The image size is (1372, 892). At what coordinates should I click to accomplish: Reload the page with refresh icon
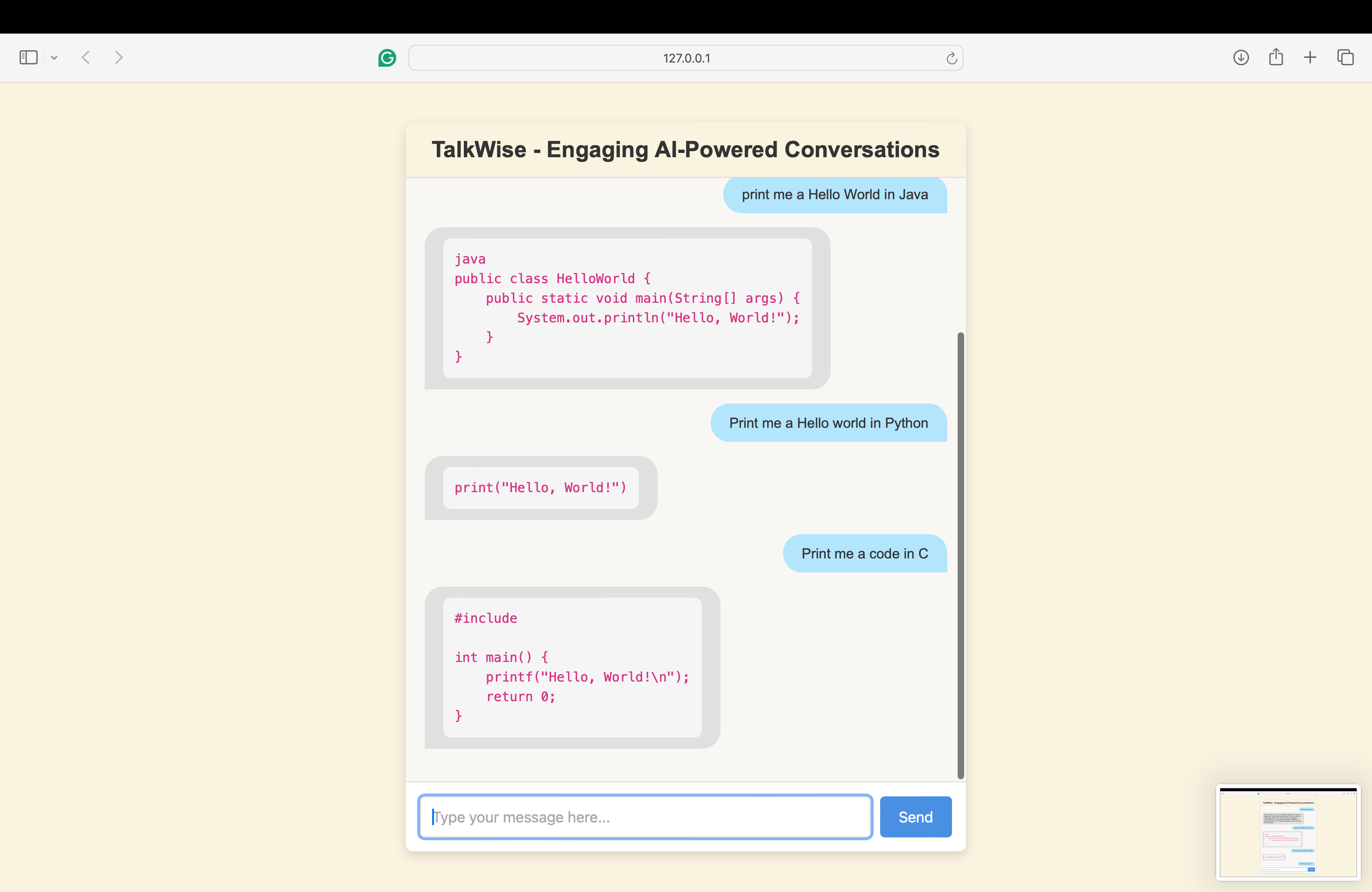click(x=951, y=58)
